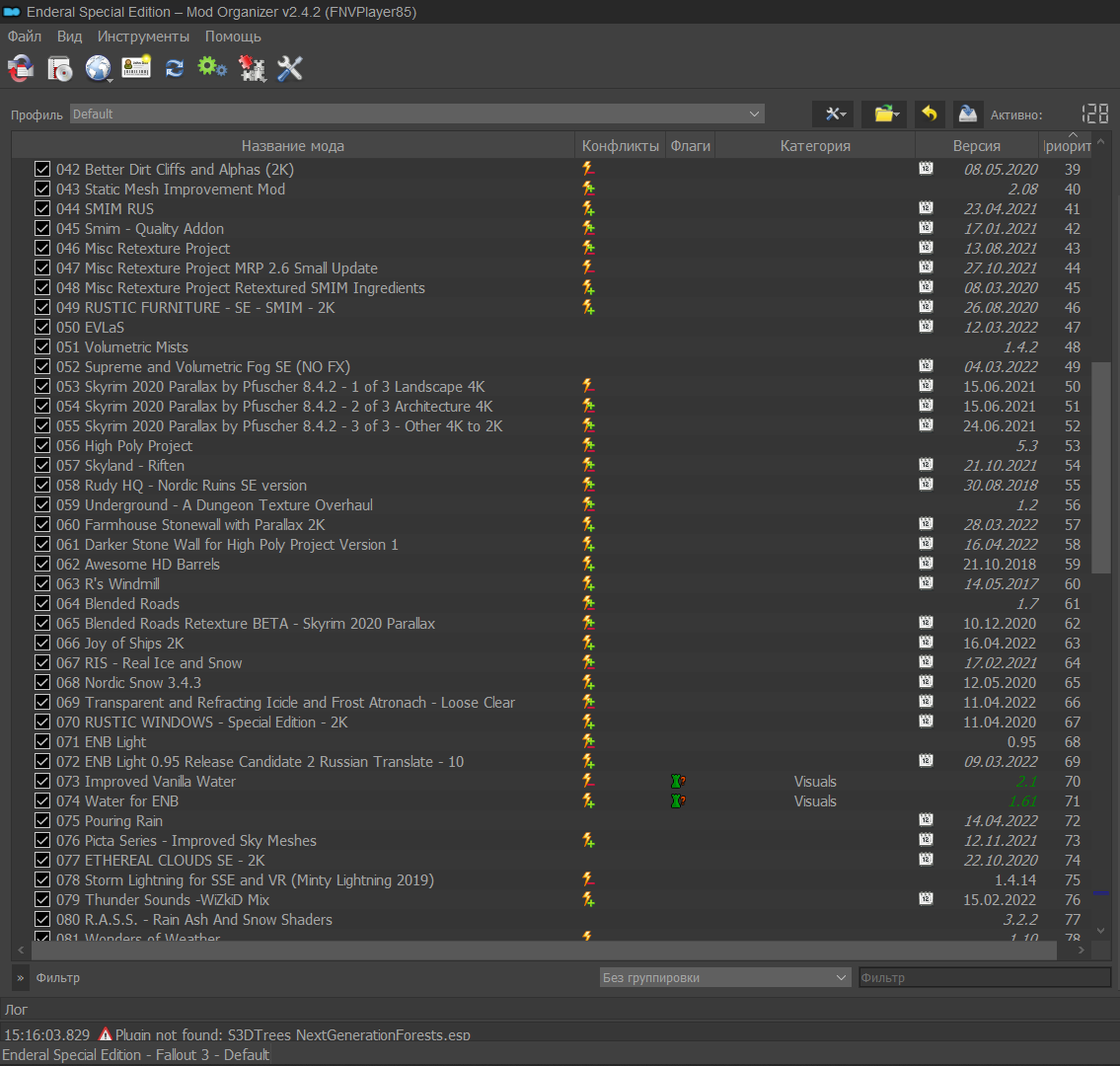Screen dimensions: 1120x1066
Task: Click conflict icon for 049 RUSTIC FURNITURE row
Action: click(x=588, y=308)
